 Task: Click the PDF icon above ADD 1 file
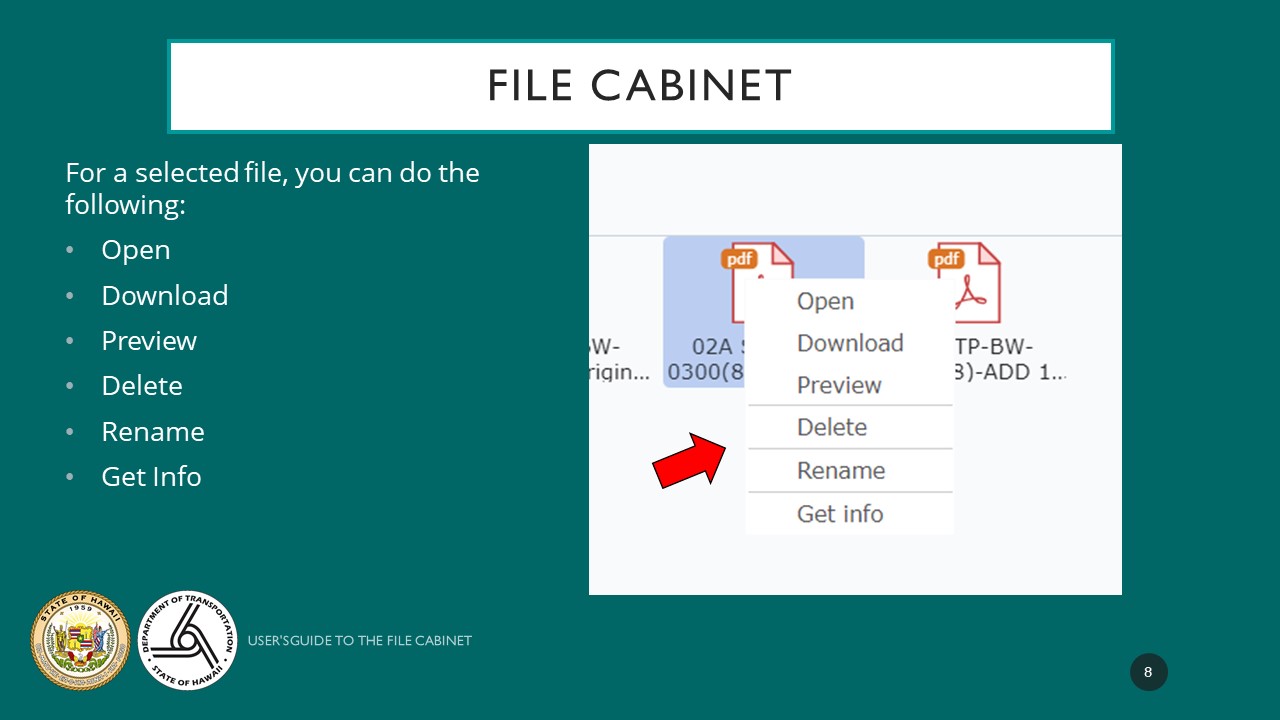[x=964, y=282]
